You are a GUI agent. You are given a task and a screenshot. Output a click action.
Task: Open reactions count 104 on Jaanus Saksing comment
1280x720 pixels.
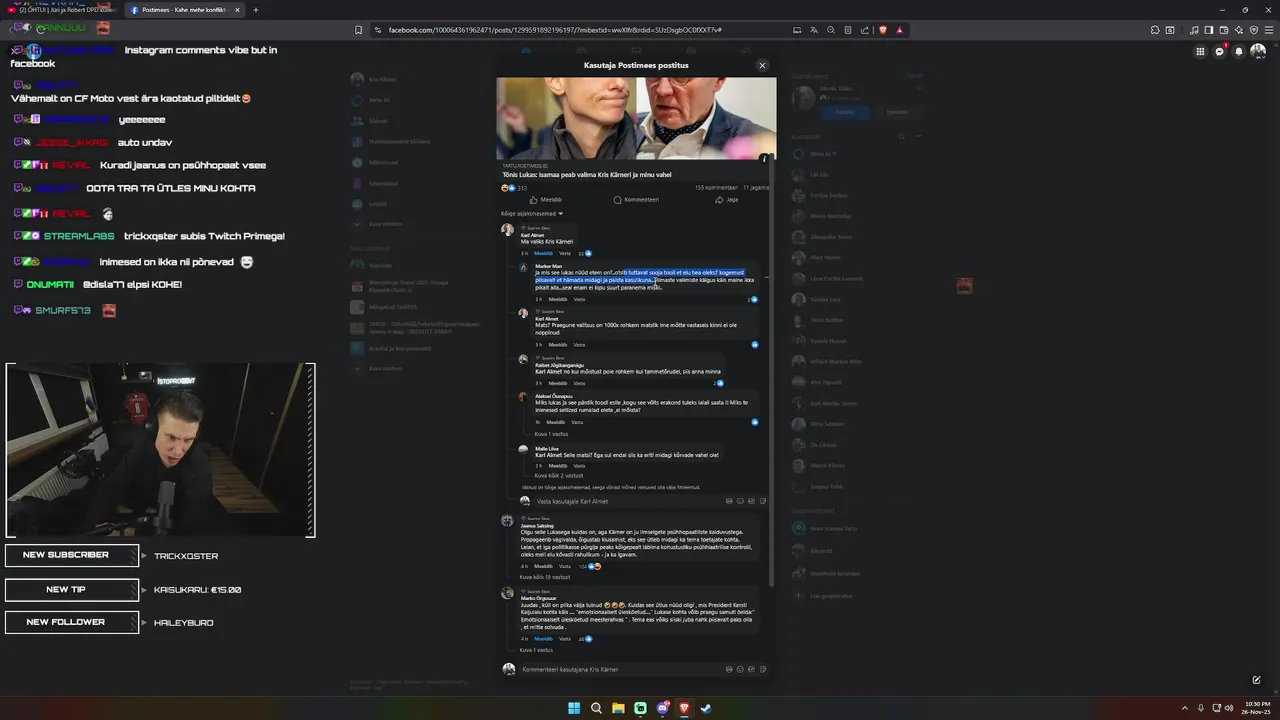(589, 566)
